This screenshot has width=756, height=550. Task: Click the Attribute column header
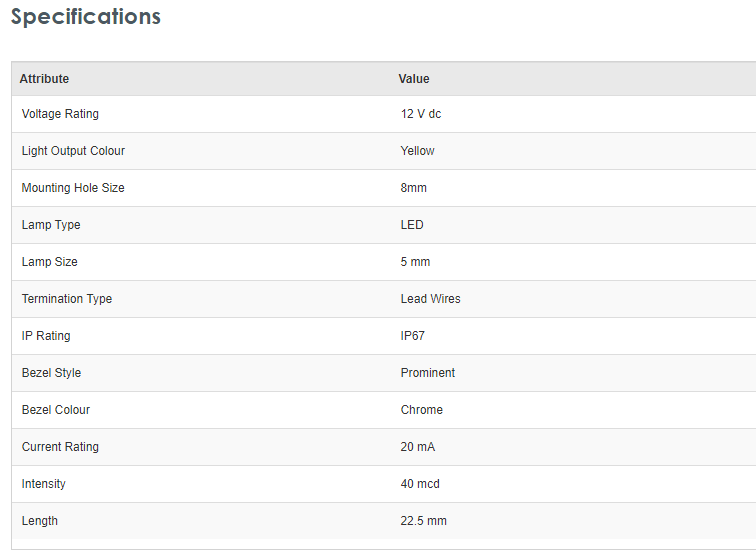pos(44,79)
